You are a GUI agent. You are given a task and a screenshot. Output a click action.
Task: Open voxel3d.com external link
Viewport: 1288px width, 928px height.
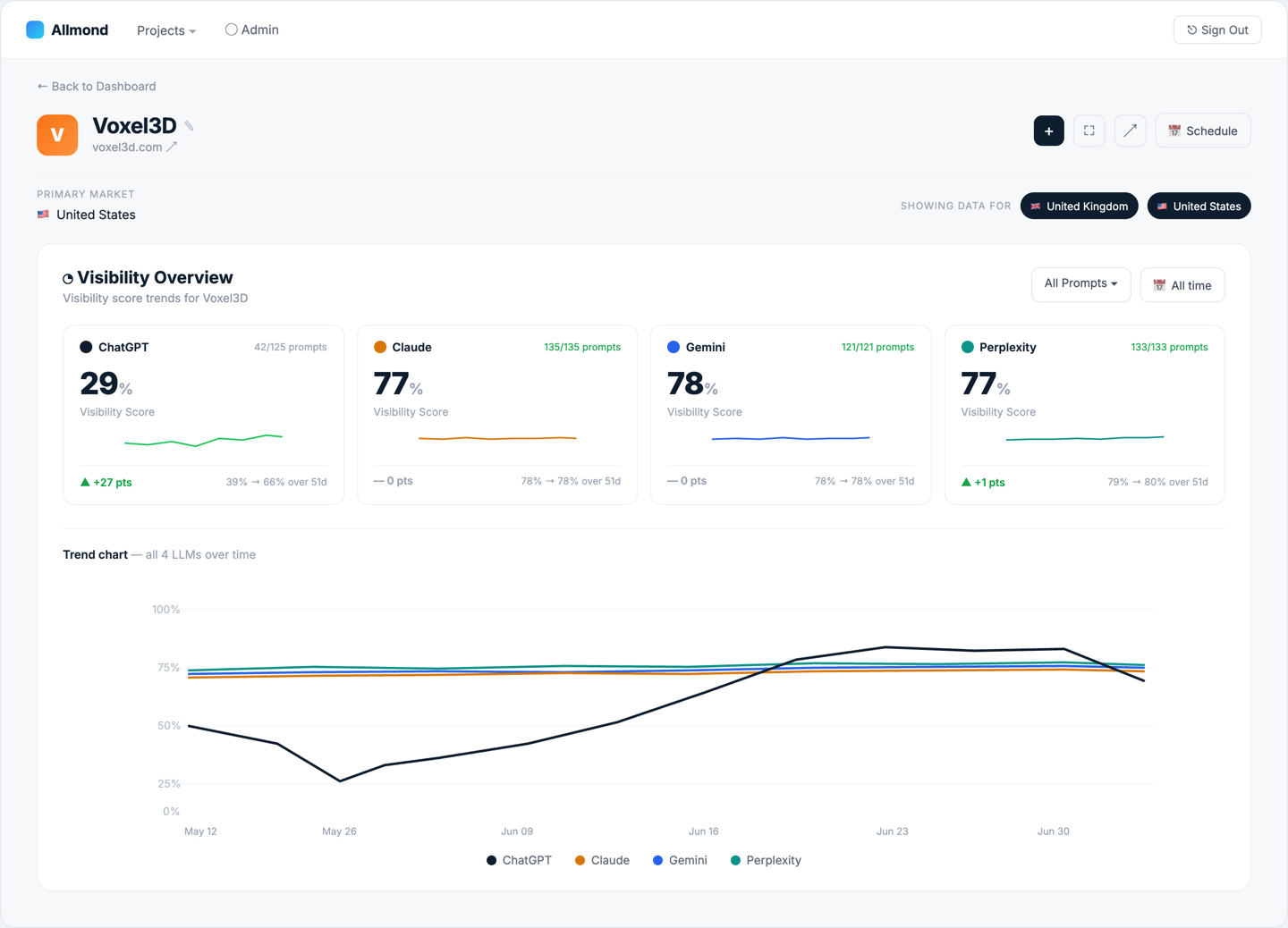click(x=135, y=147)
